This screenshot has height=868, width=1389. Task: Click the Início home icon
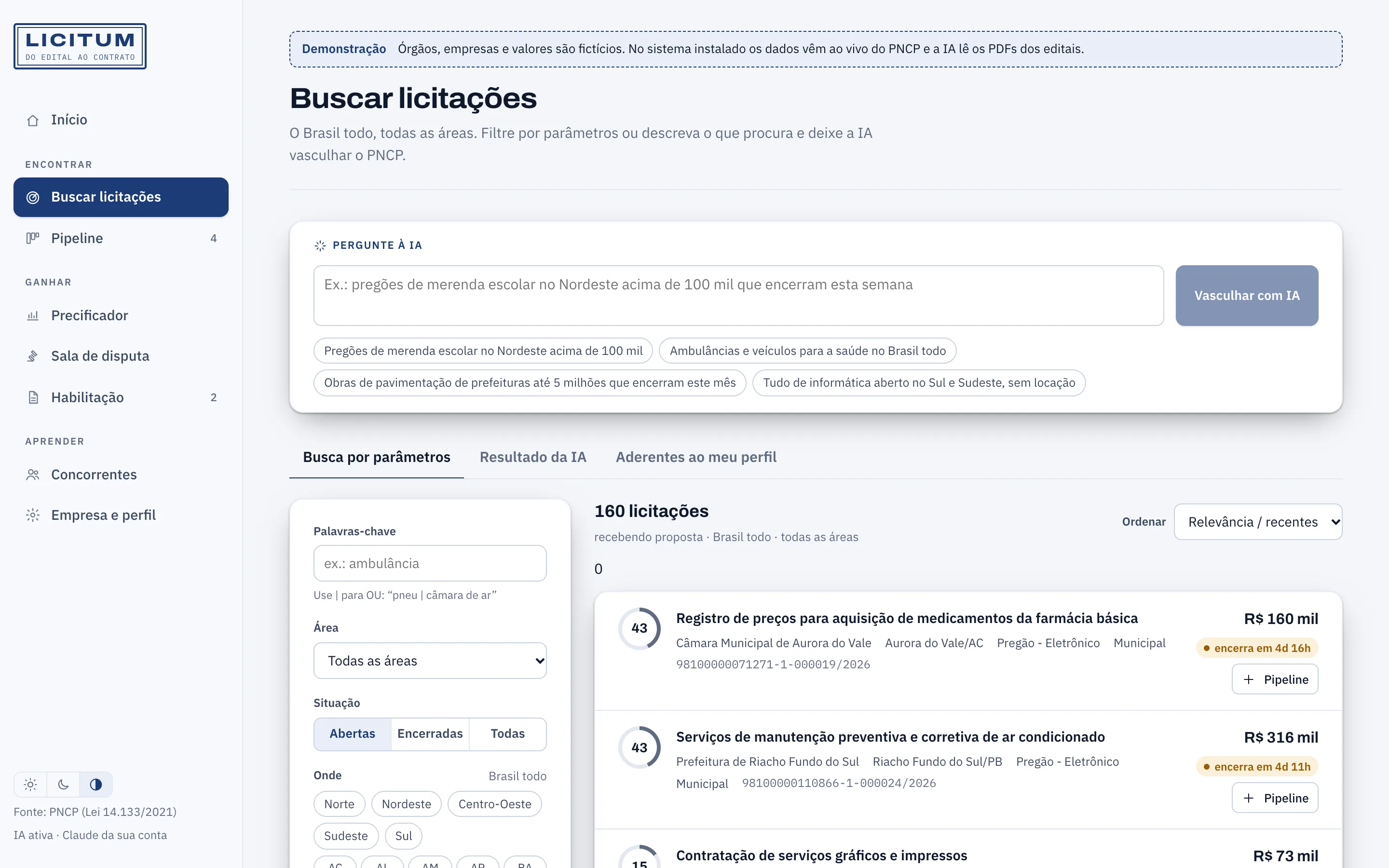click(x=33, y=120)
